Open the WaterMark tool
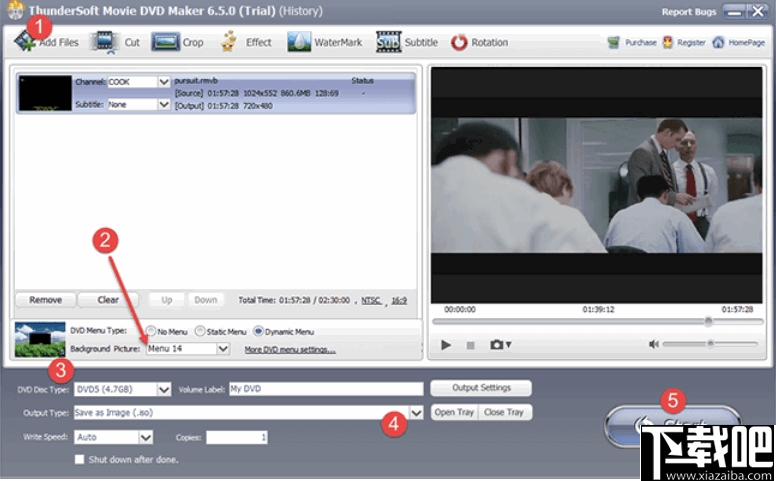776x481 pixels. (325, 42)
